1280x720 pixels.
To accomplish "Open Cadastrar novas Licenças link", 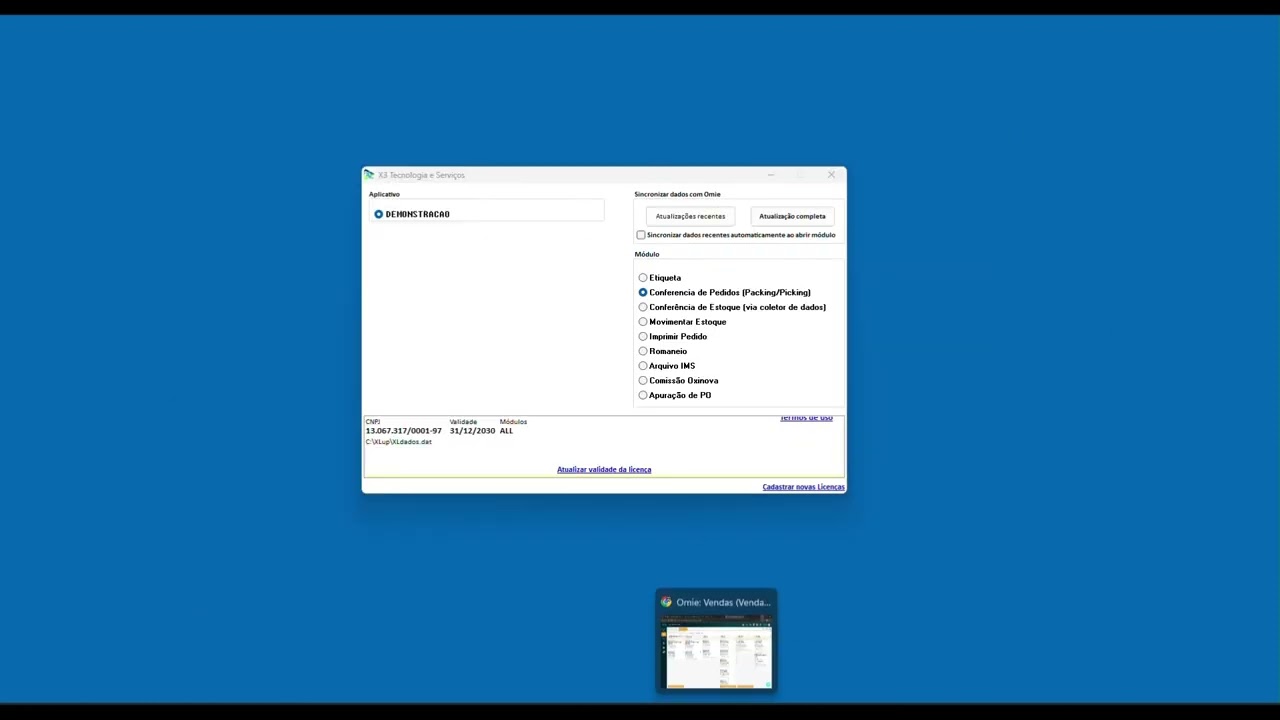I will tap(803, 487).
